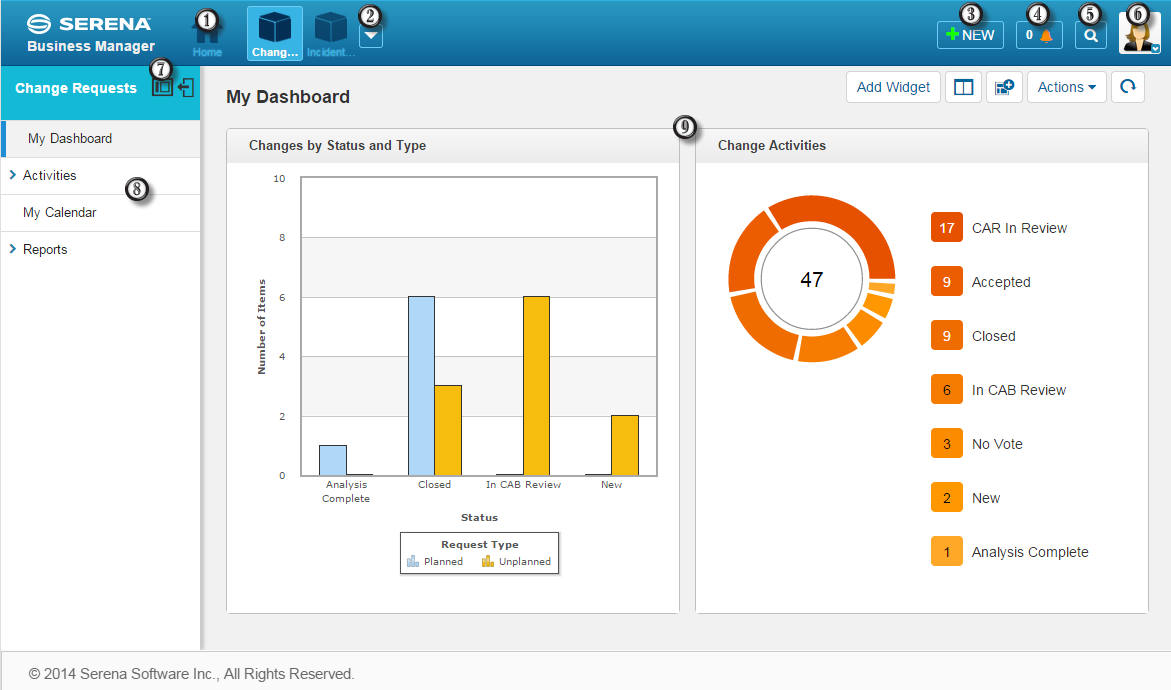Screen dimensions: 1171x690
Task: Click the My Dashboard page heading
Action: pos(288,97)
